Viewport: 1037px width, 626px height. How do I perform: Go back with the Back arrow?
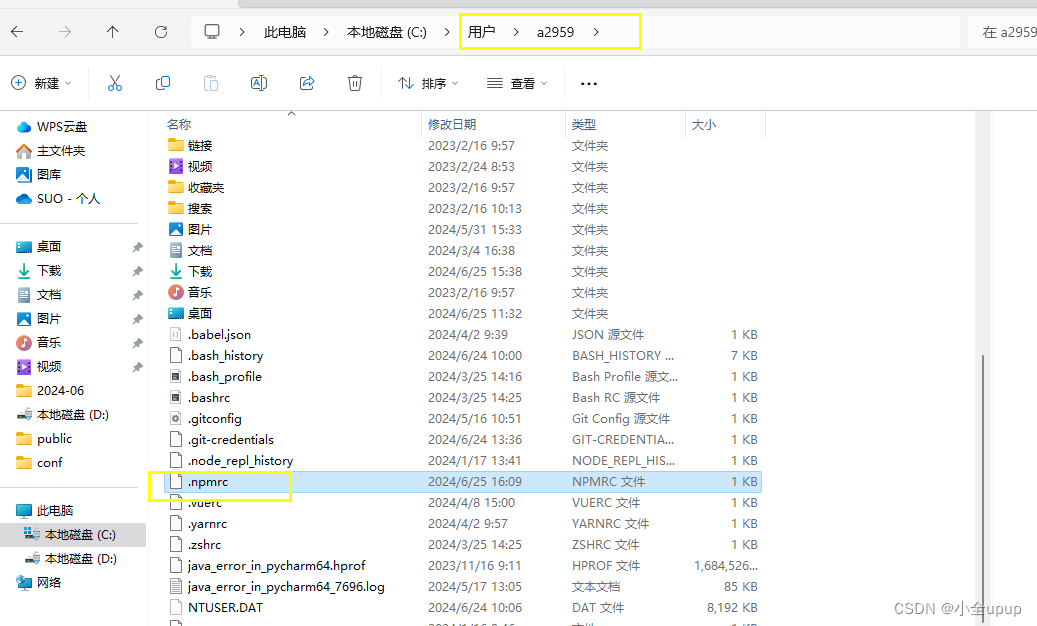click(x=17, y=32)
